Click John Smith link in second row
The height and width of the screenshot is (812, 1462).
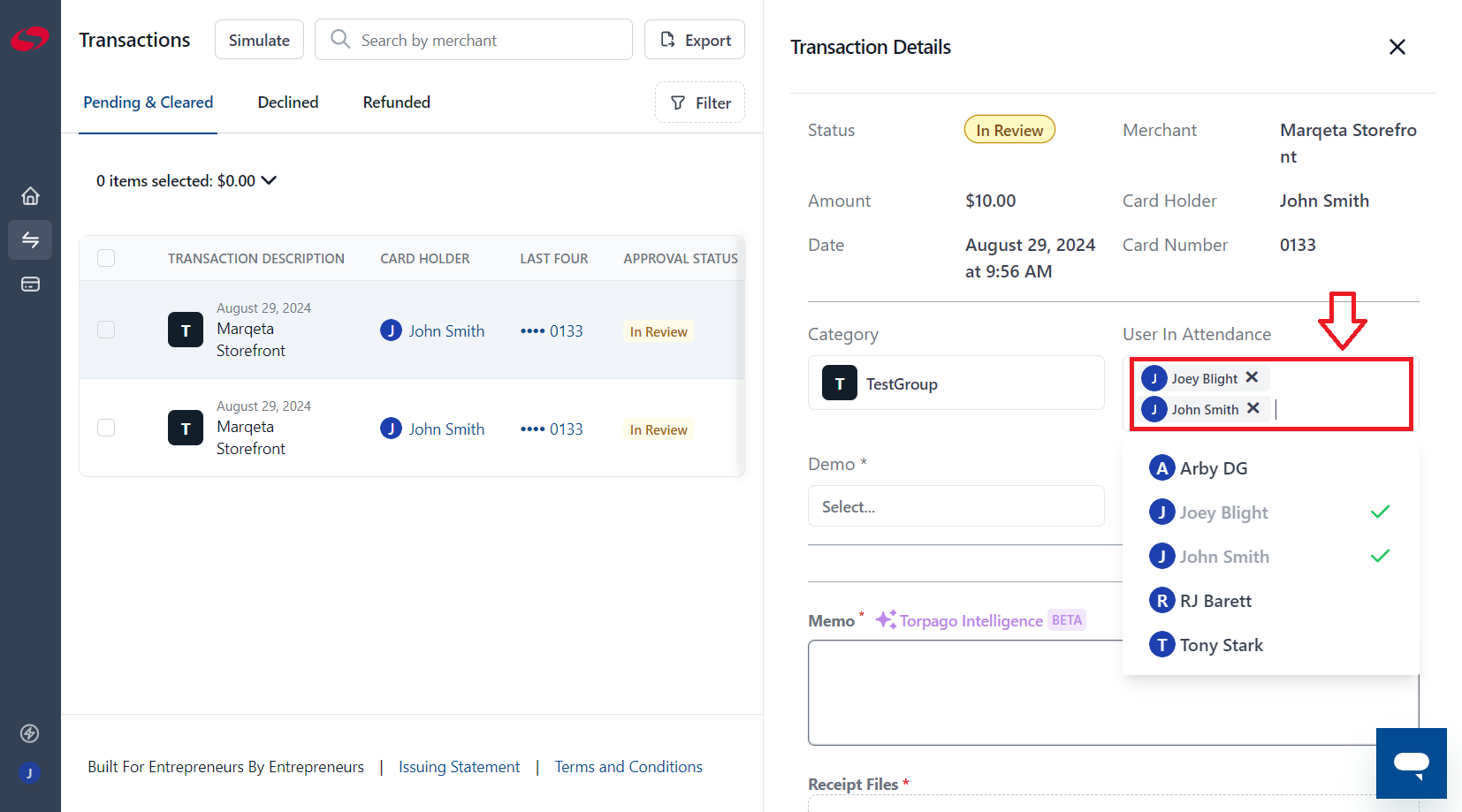pos(446,429)
